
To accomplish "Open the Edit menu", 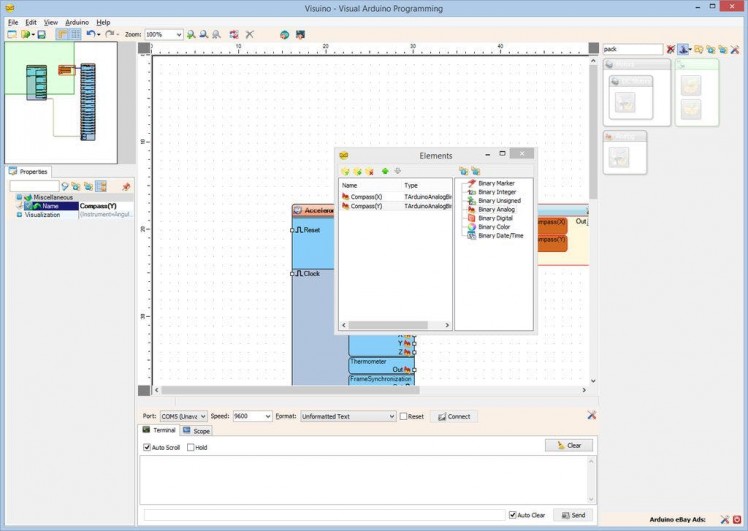I will pyautogui.click(x=31, y=22).
